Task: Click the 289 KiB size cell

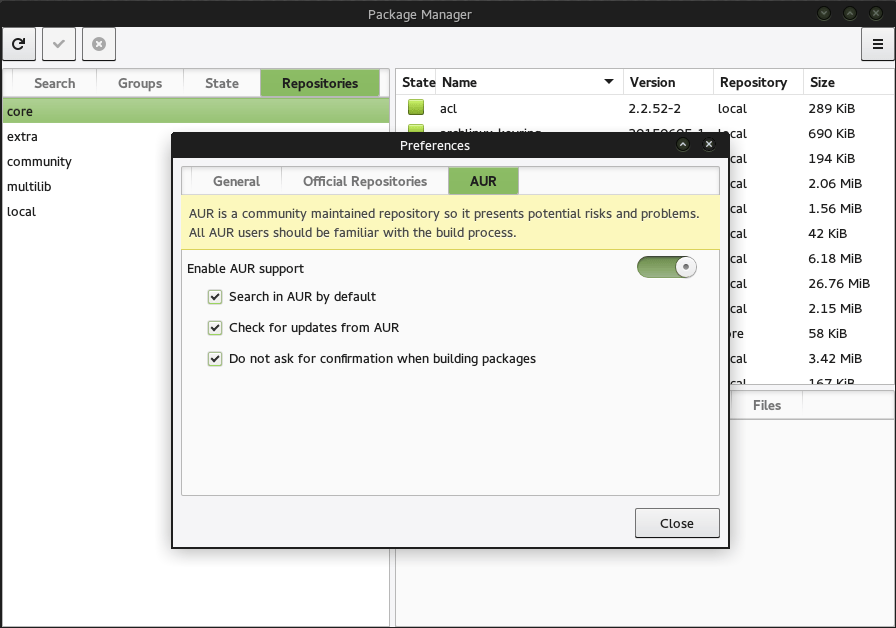Action: (831, 109)
